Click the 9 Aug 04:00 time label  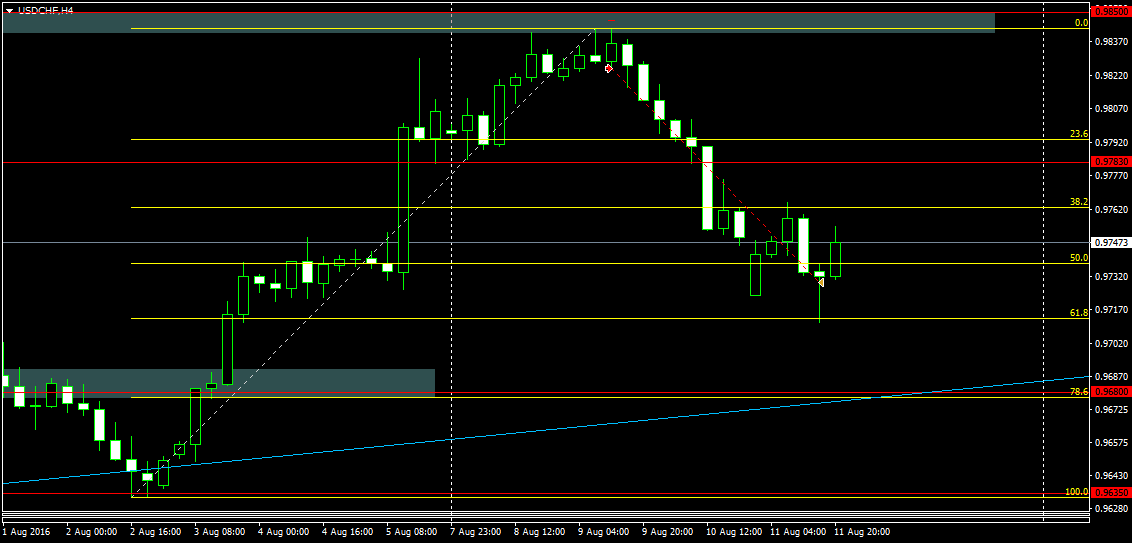click(x=604, y=531)
